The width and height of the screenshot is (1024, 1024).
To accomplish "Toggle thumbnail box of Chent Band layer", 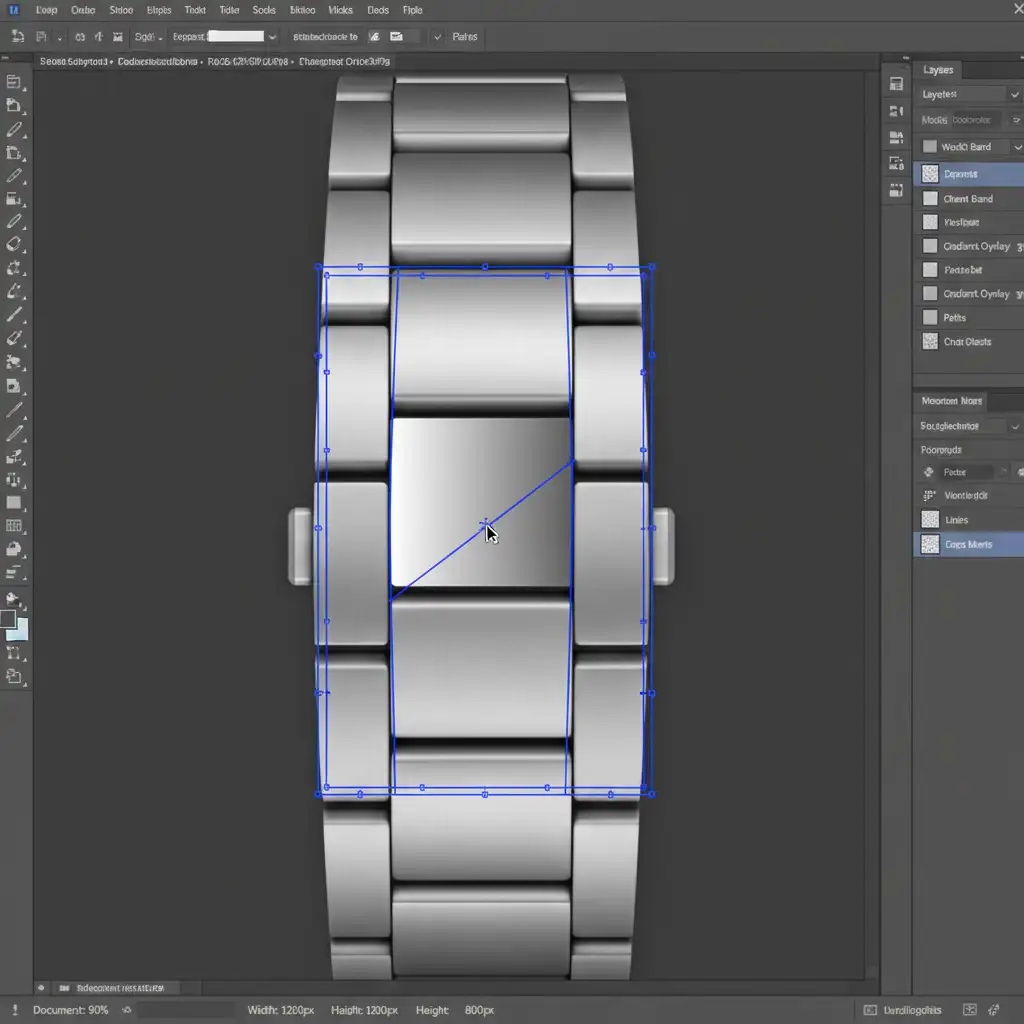I will [x=930, y=199].
